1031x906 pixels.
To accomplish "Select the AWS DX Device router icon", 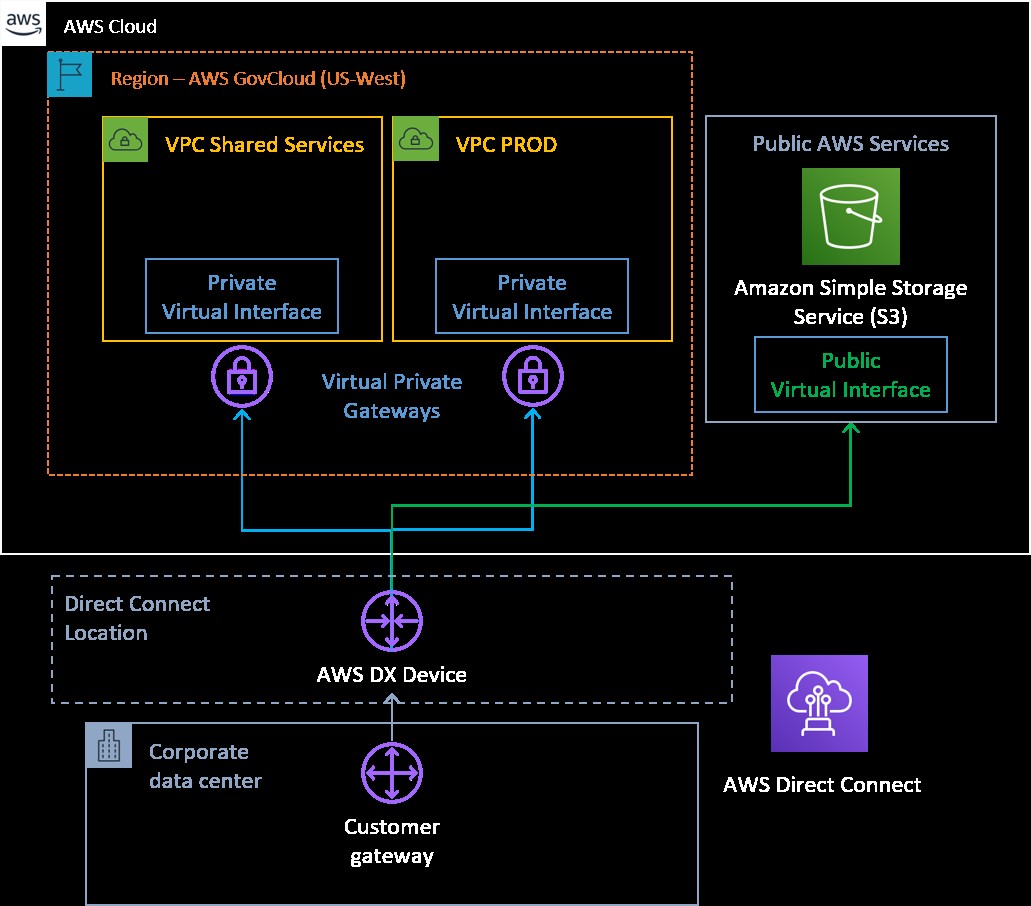I will 391,619.
